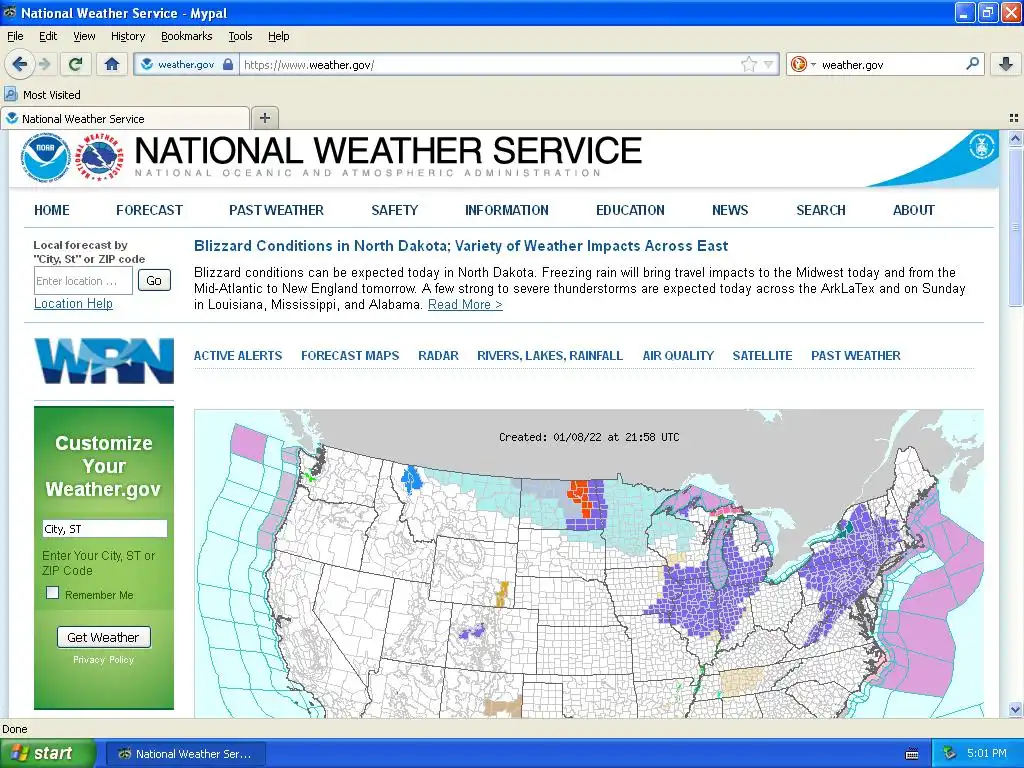Click the browser Back arrow button
This screenshot has width=1024, height=768.
pos(20,64)
